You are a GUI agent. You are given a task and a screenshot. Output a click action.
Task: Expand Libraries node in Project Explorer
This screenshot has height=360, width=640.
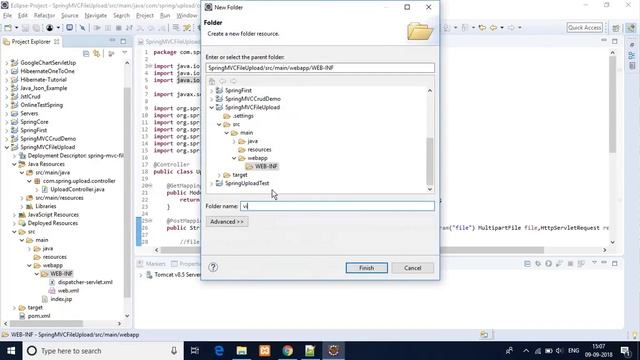pos(22,206)
